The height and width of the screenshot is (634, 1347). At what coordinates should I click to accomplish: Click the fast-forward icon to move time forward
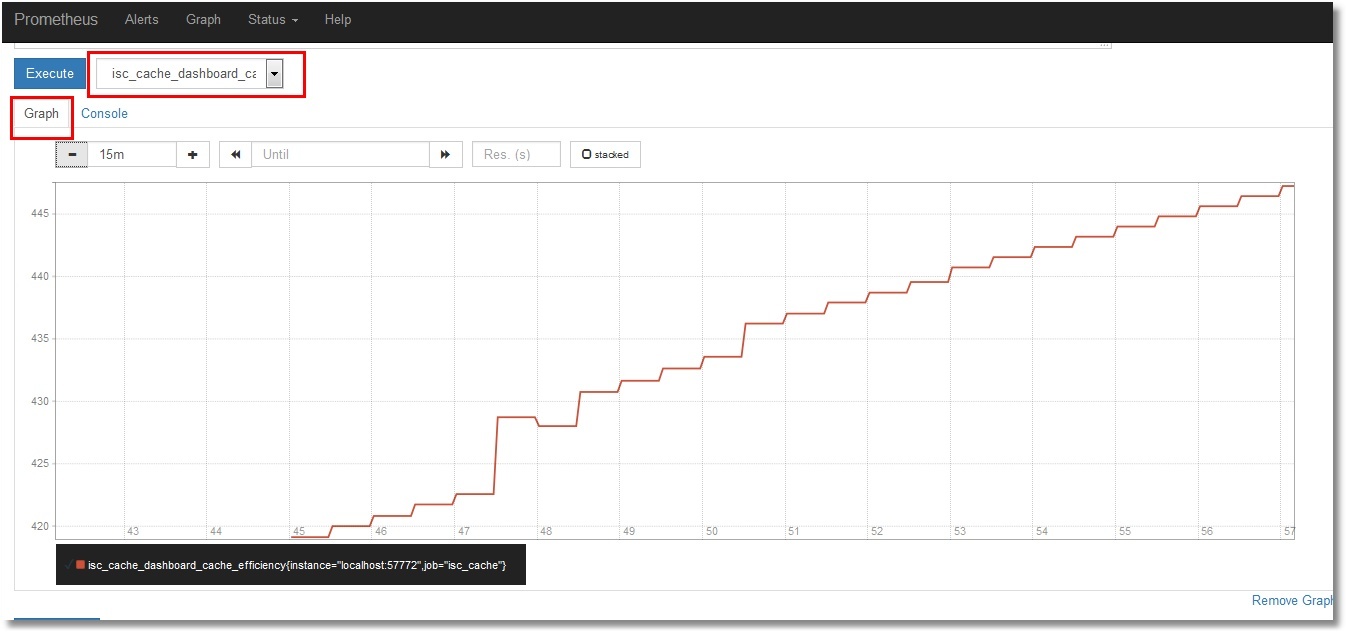point(445,155)
